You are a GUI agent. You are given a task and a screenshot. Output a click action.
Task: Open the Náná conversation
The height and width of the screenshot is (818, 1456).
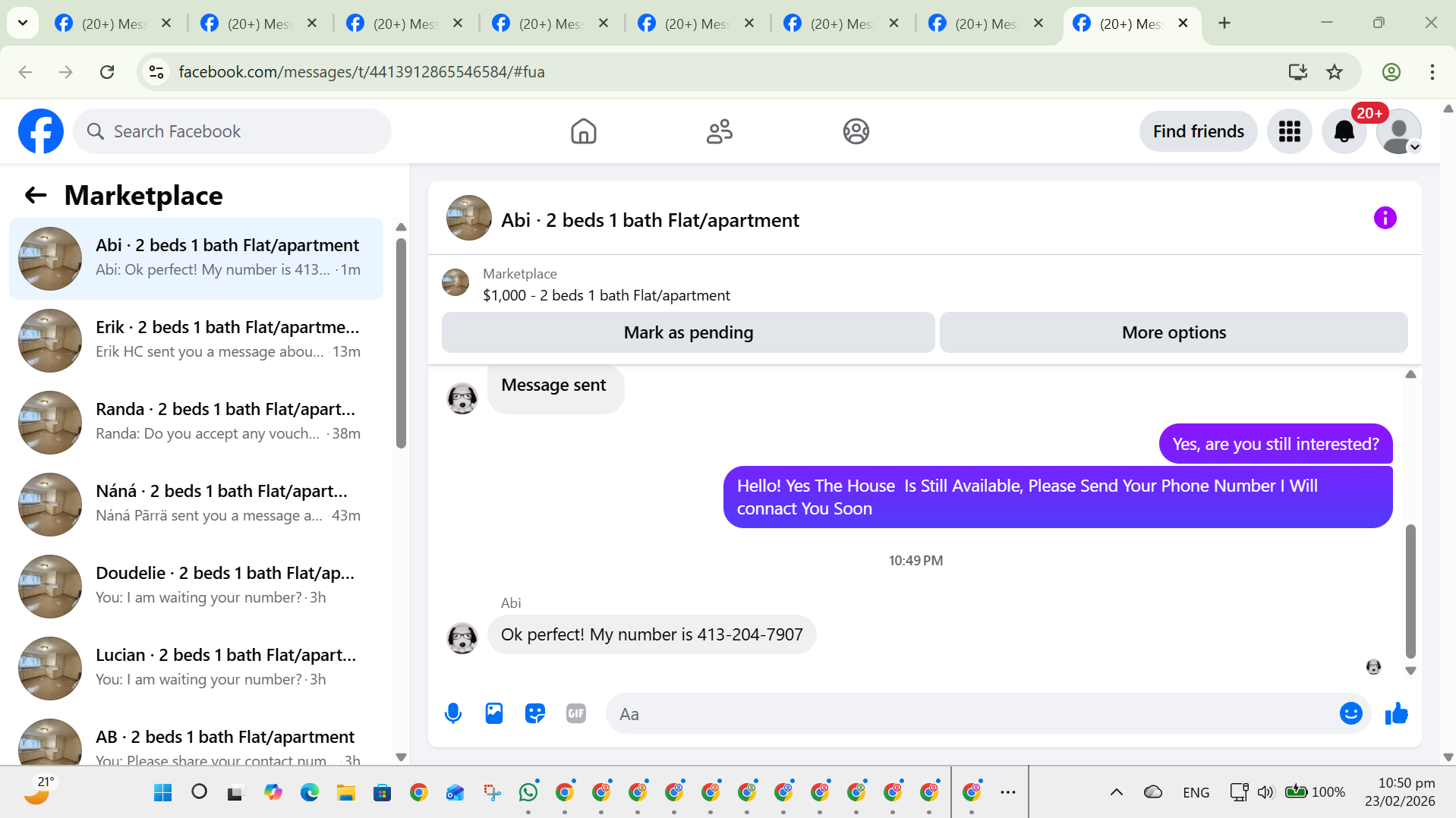coord(196,504)
